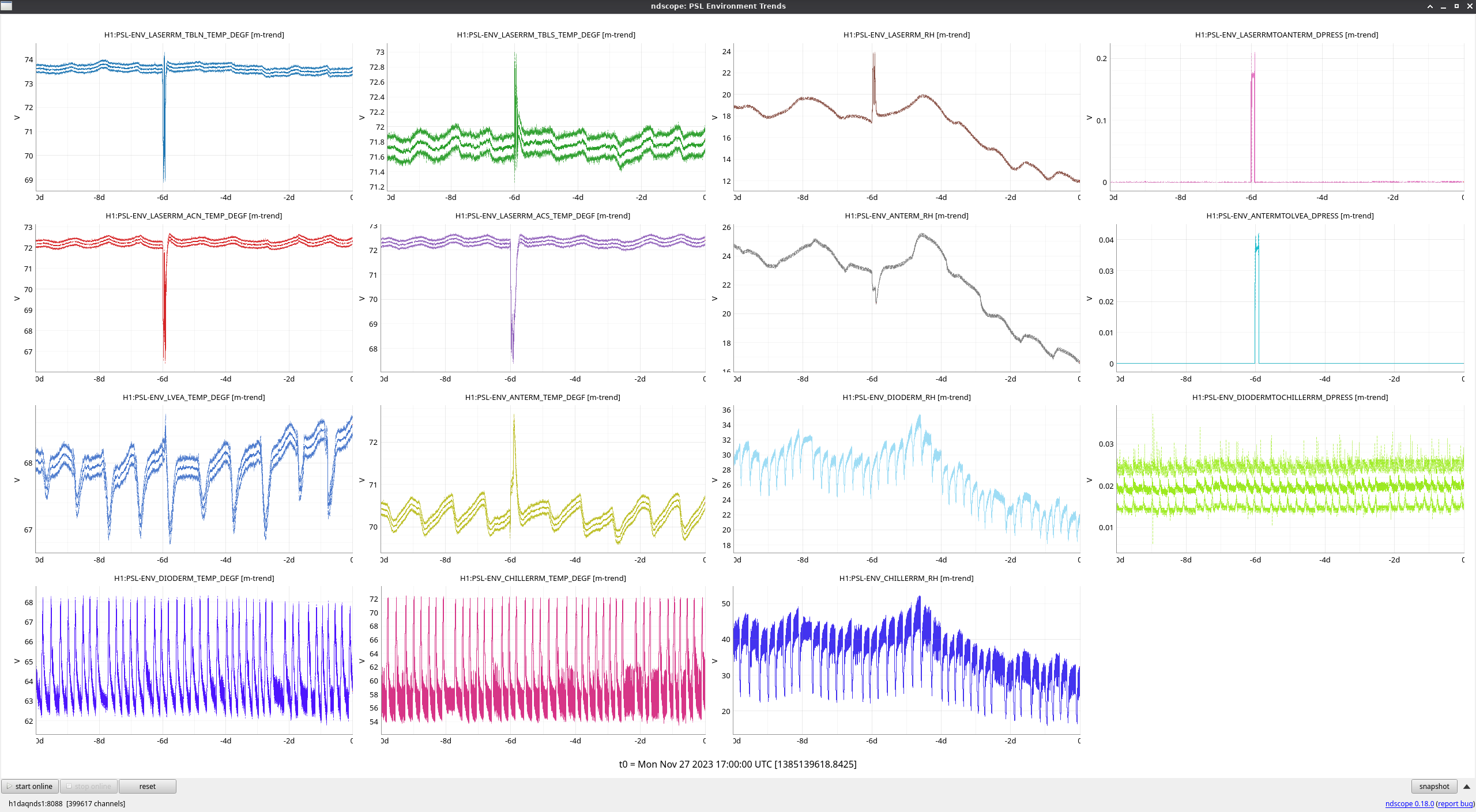Viewport: 1476px width, 812px height.
Task: Click the CHILLERRM_TEMP_DEGF plot title
Action: point(543,578)
